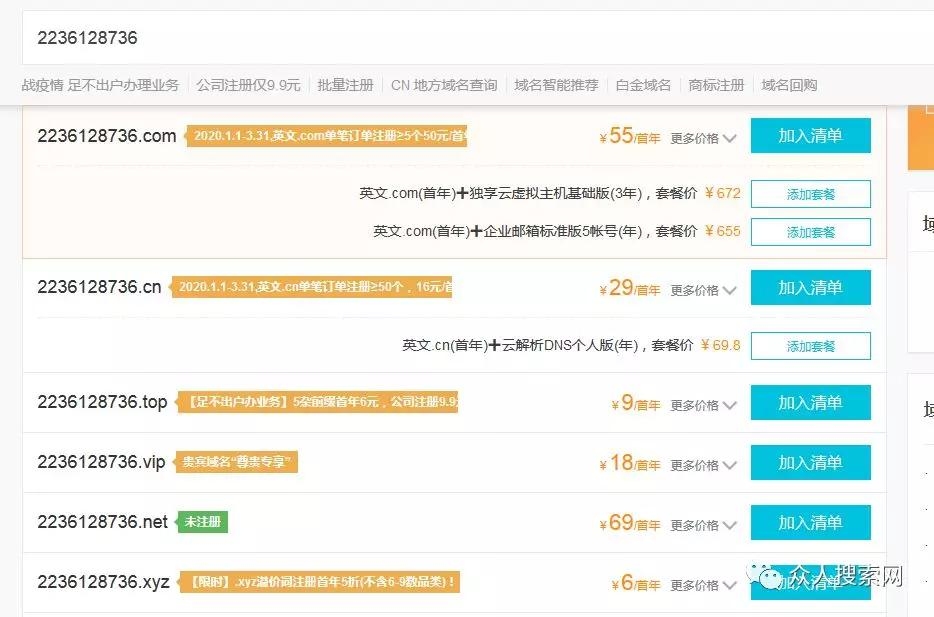This screenshot has width=934, height=617.
Task: Add the 2236128736.top domain to the list
Action: (810, 402)
